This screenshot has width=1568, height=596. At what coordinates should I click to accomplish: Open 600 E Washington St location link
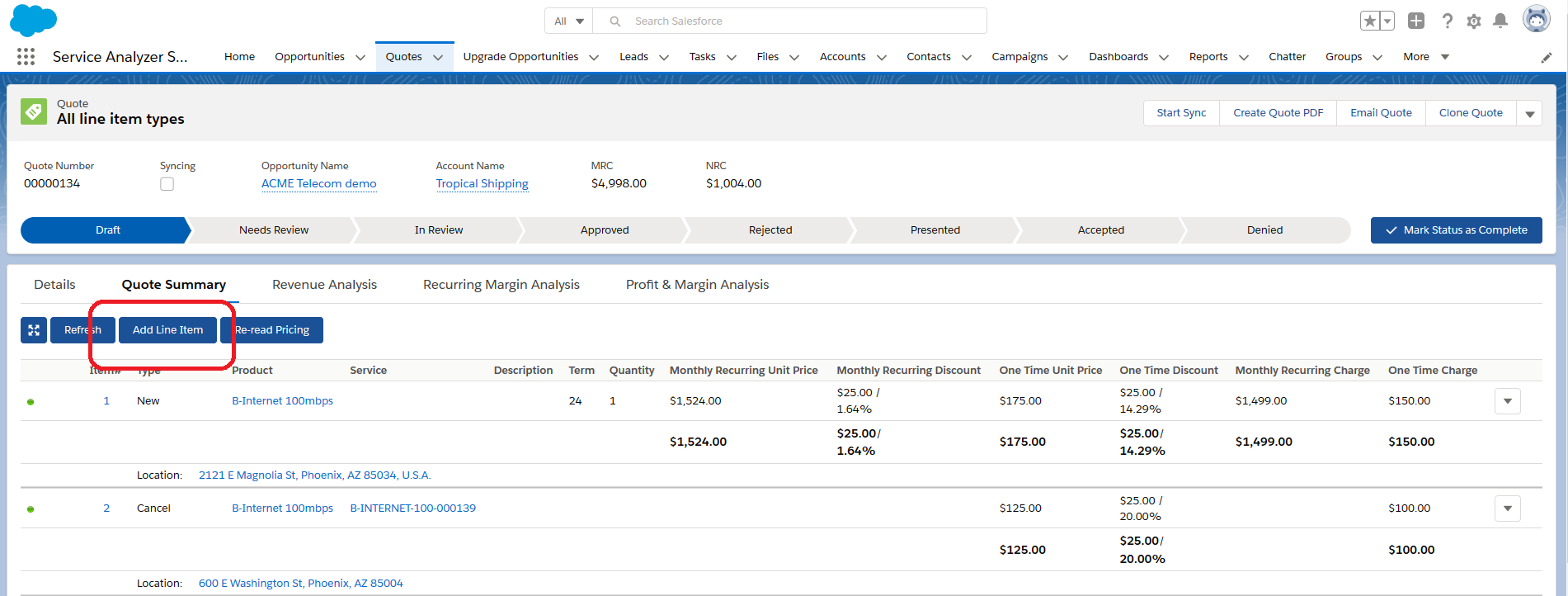point(300,584)
